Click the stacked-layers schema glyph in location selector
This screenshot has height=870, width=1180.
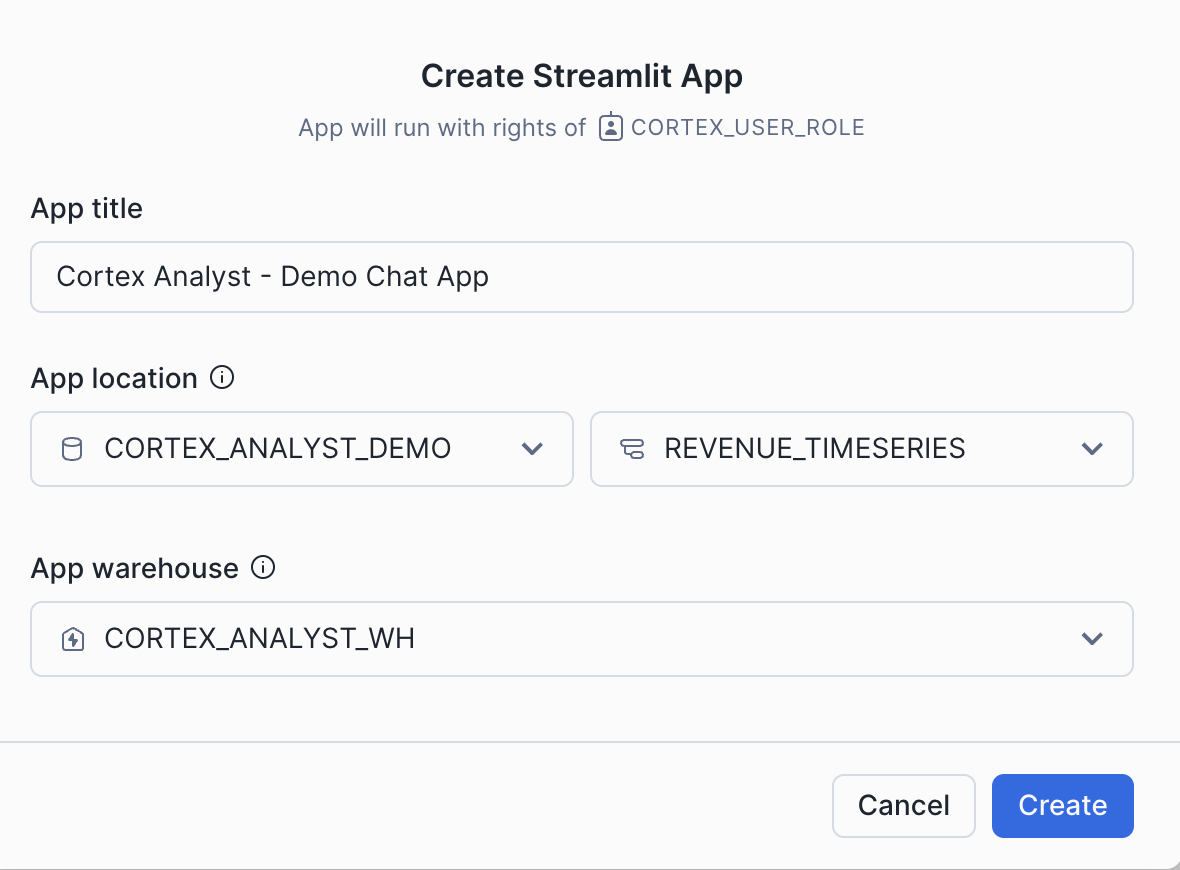click(631, 449)
